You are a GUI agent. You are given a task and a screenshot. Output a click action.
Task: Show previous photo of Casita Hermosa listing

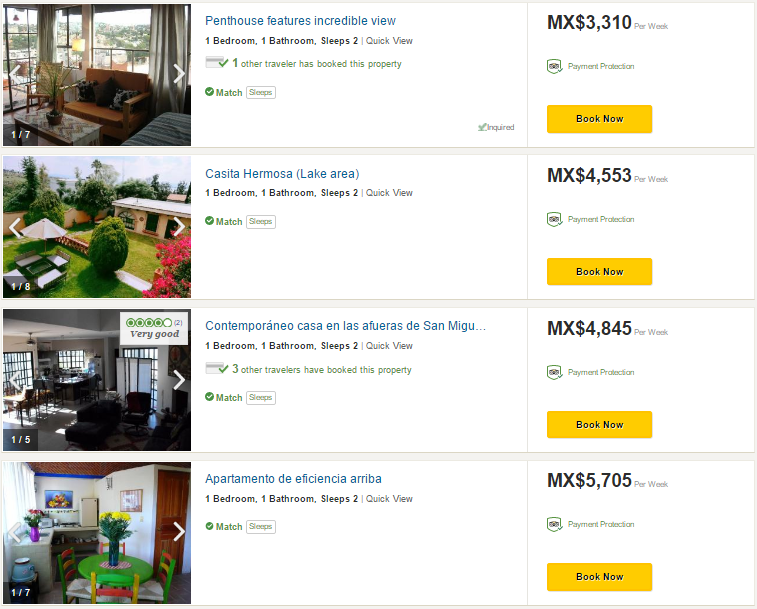15,227
